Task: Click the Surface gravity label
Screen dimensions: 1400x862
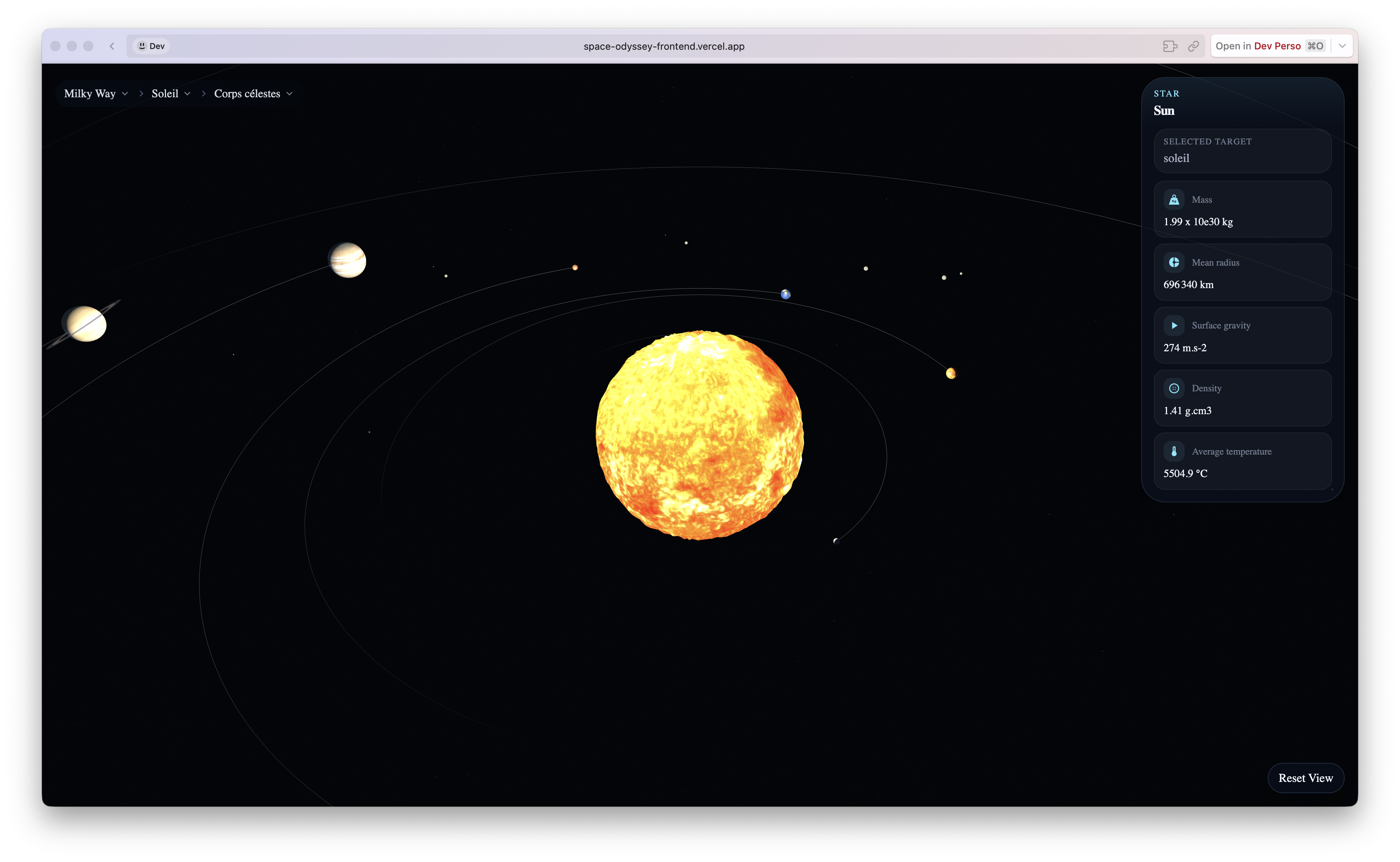Action: (x=1221, y=325)
